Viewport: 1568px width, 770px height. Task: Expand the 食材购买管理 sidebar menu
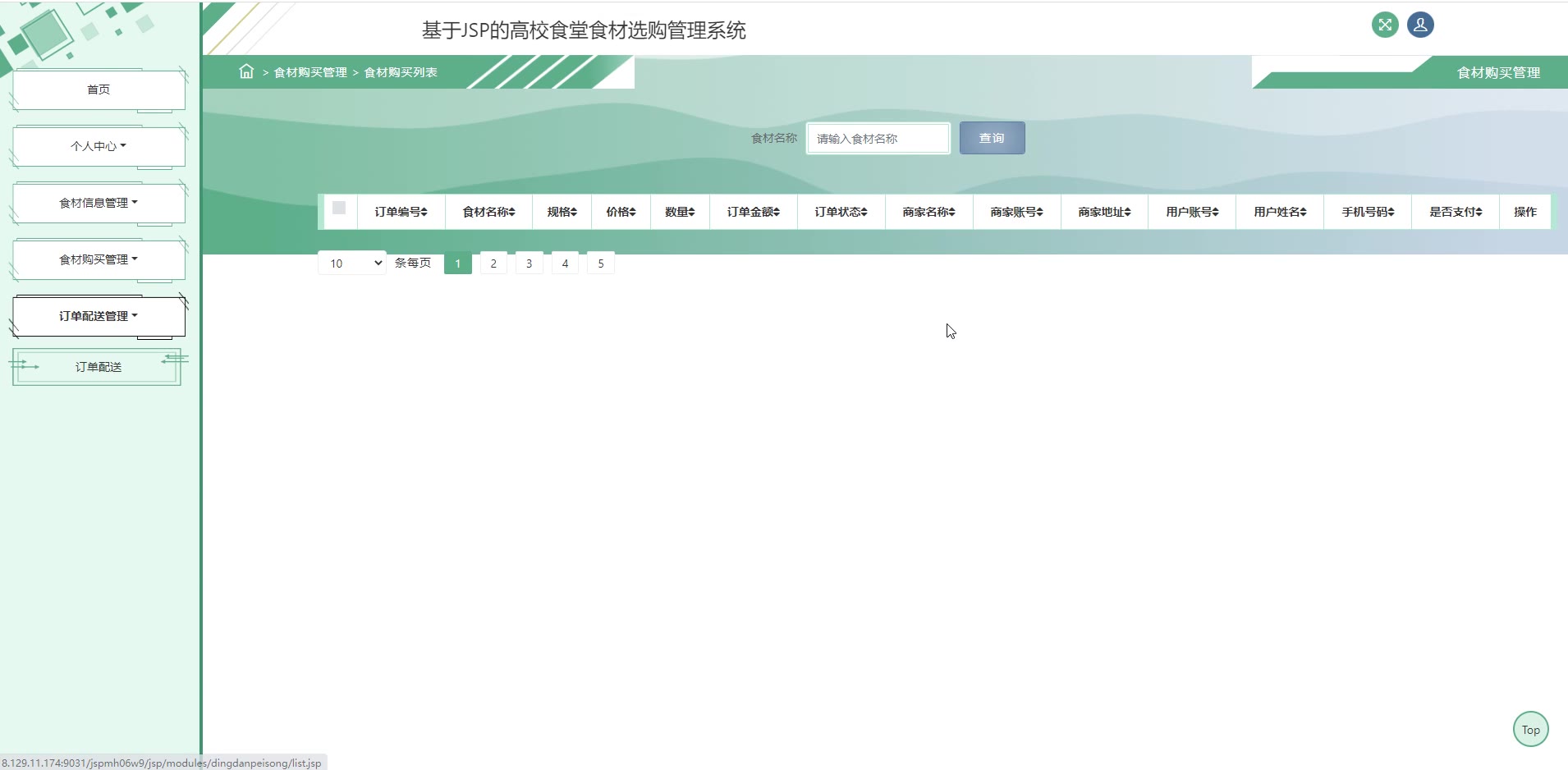(99, 259)
